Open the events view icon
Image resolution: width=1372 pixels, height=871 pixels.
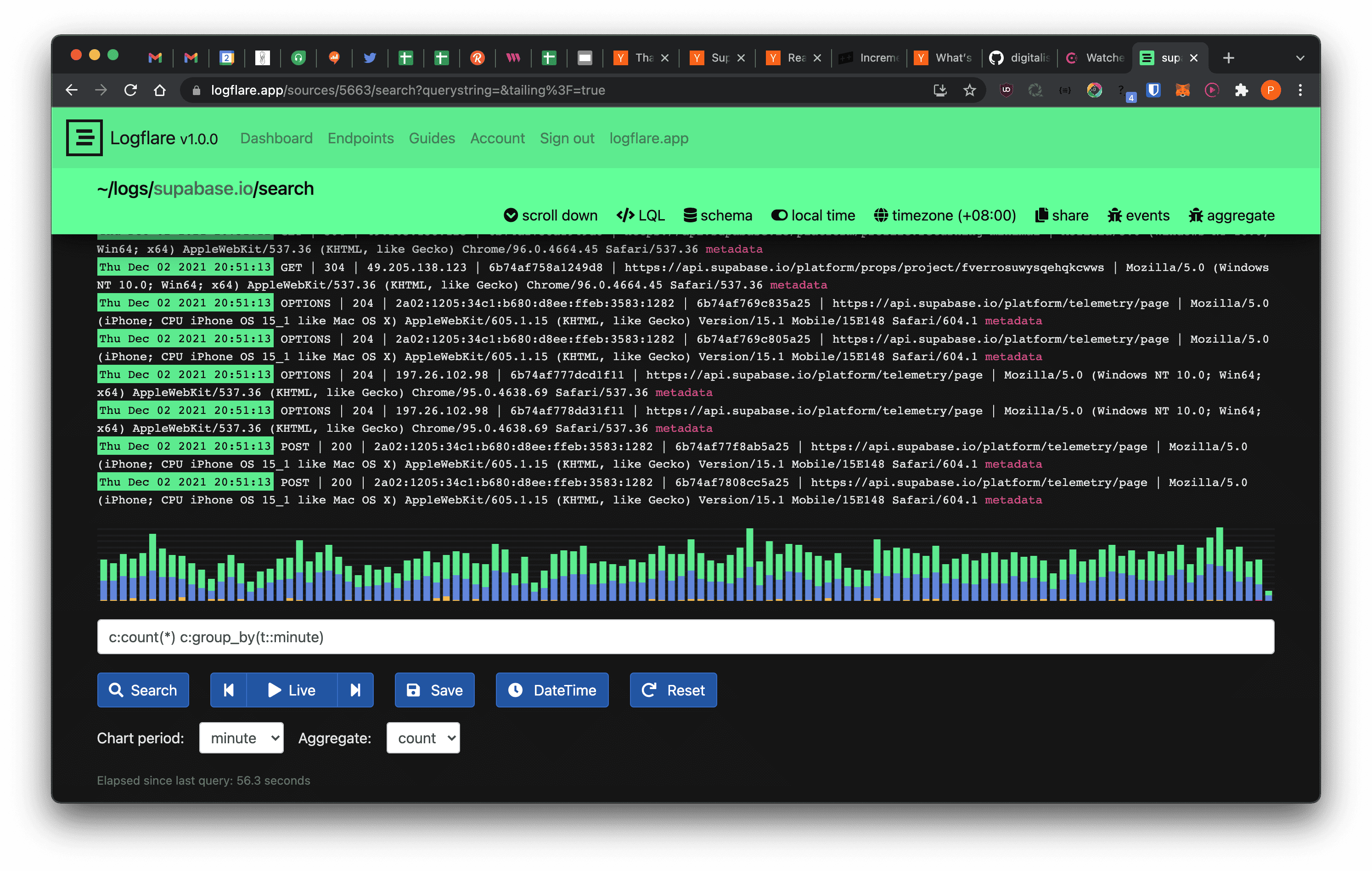(1114, 215)
